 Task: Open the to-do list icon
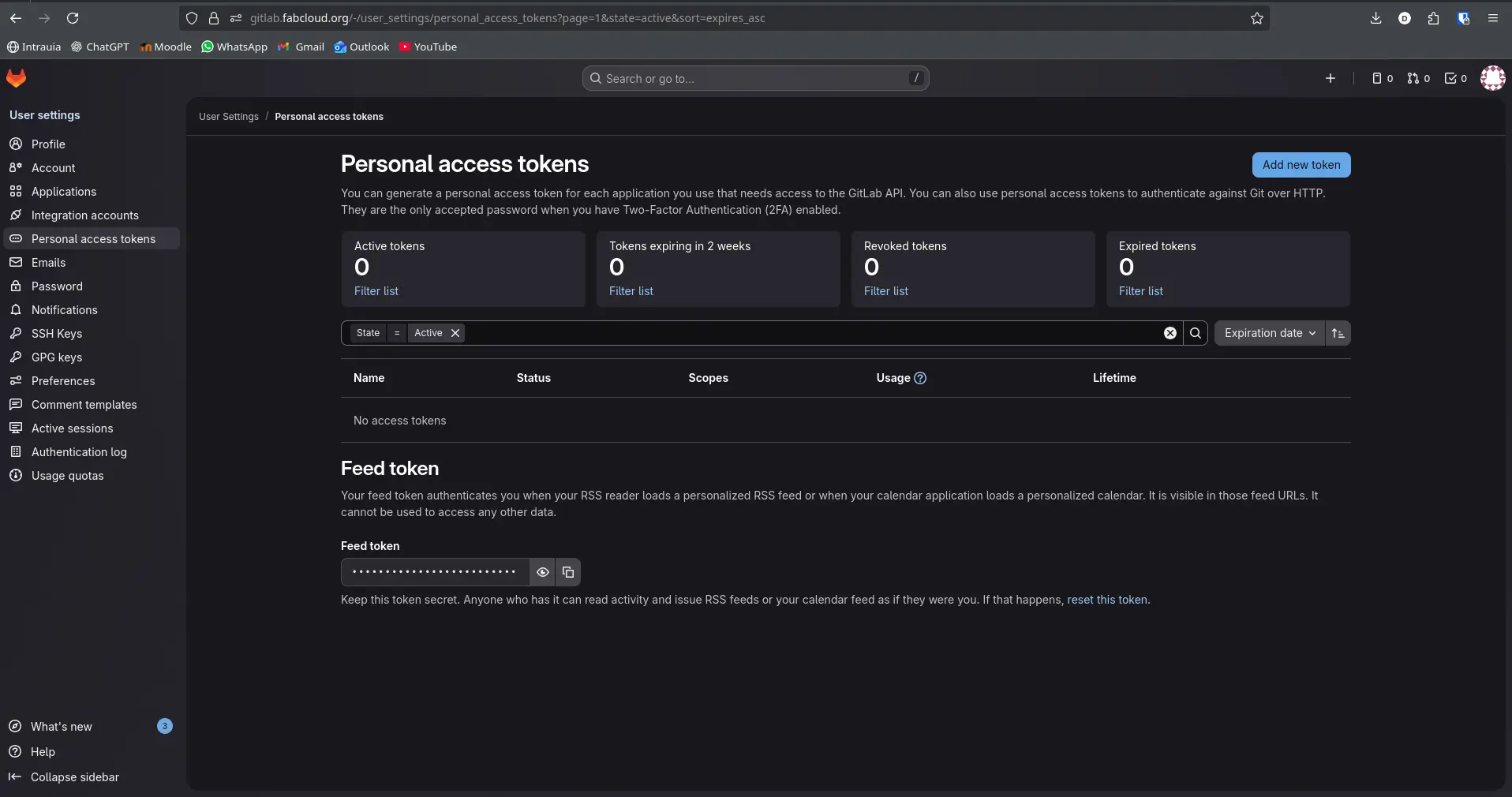coord(1450,78)
